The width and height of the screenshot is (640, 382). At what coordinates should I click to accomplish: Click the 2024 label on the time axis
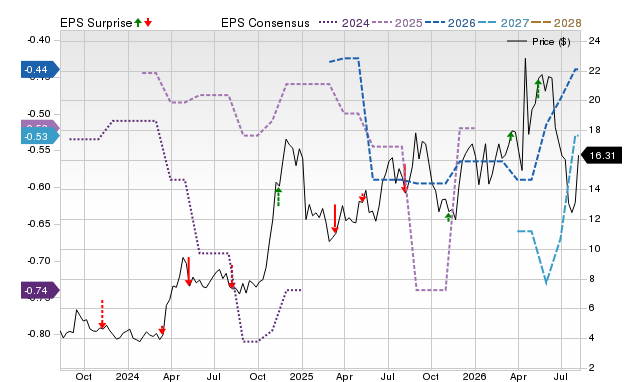point(127,376)
